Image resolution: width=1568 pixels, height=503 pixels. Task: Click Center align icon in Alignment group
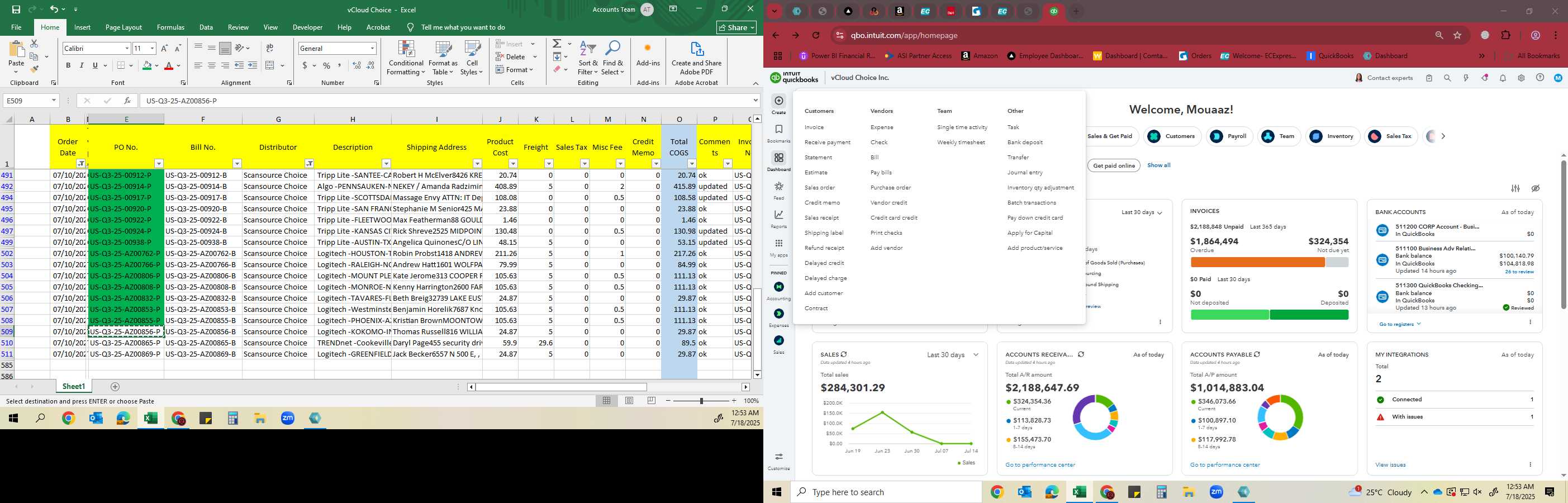(212, 65)
